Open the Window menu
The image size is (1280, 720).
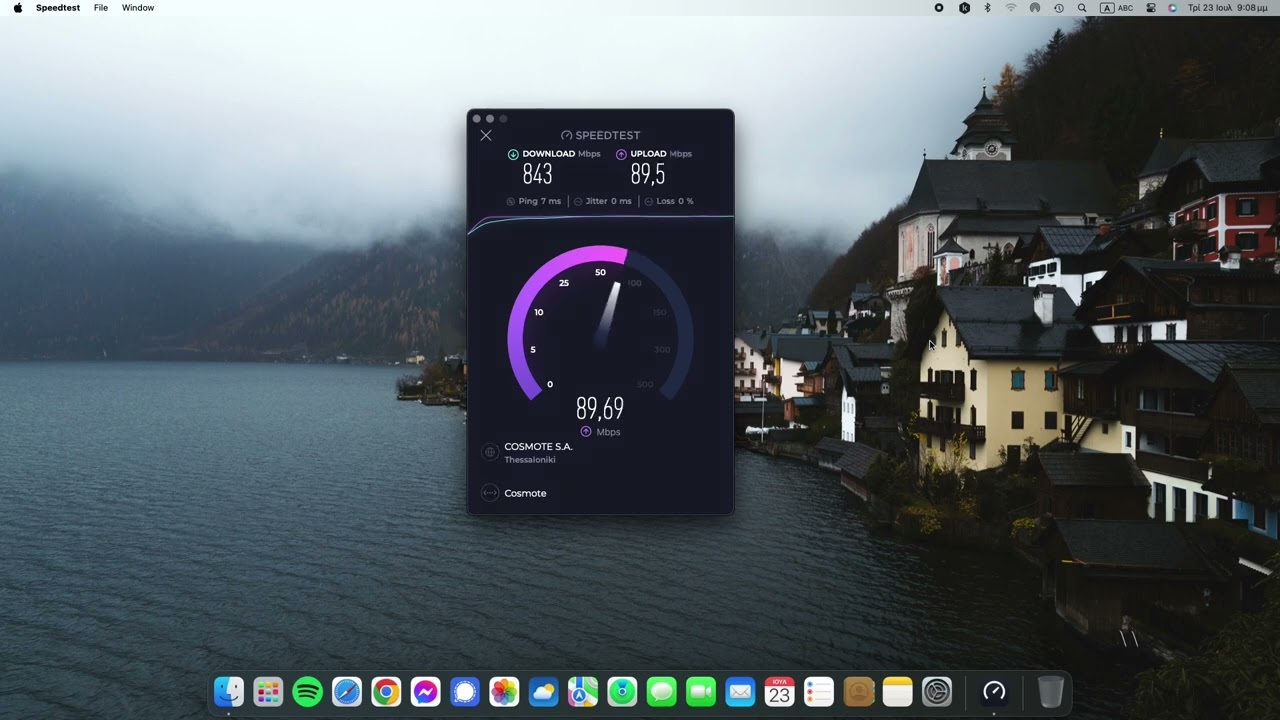click(138, 8)
